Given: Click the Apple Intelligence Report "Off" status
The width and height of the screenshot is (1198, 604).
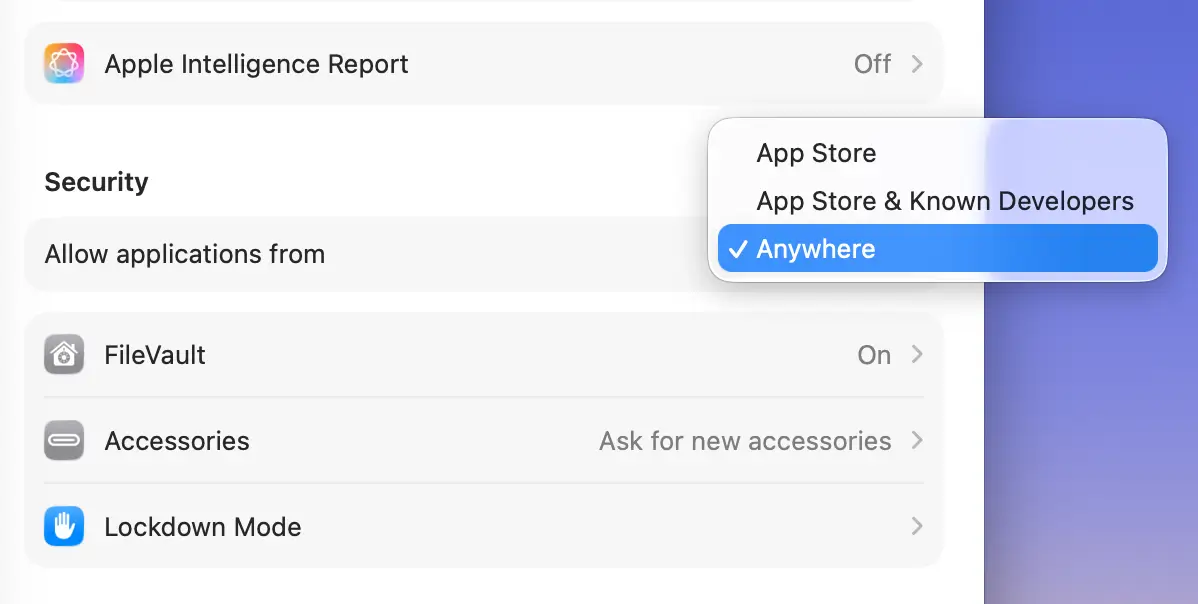Looking at the screenshot, I should click(872, 64).
